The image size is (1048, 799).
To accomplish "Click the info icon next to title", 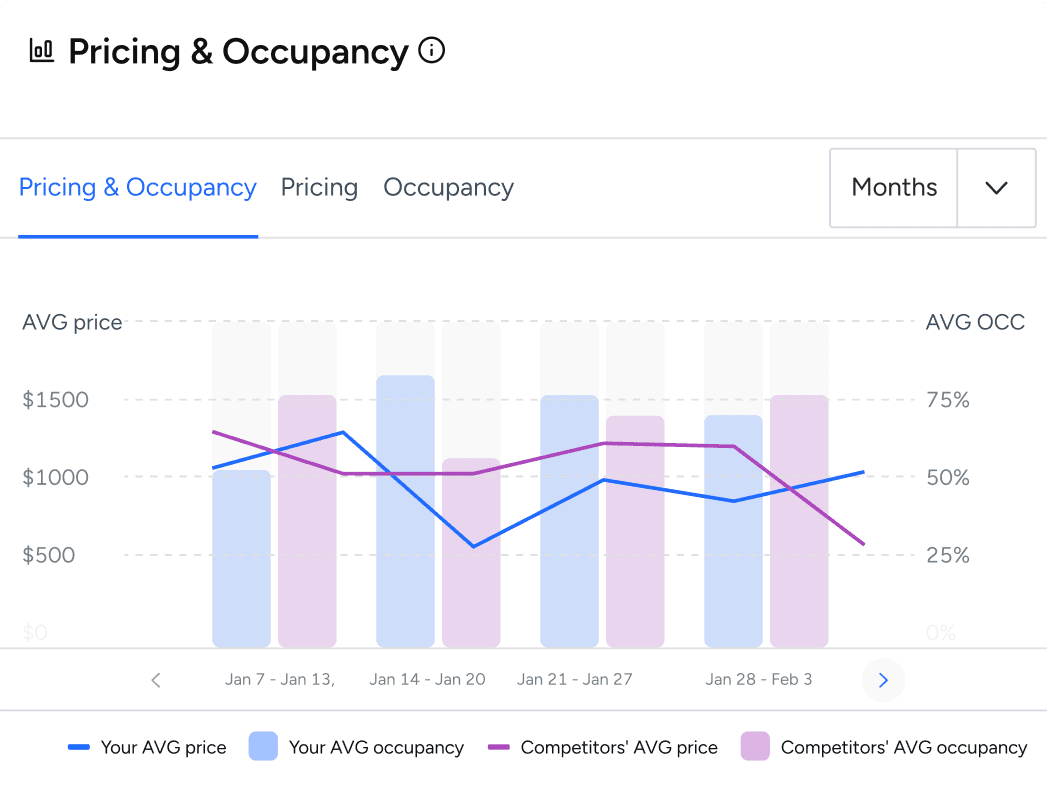I will (x=431, y=50).
